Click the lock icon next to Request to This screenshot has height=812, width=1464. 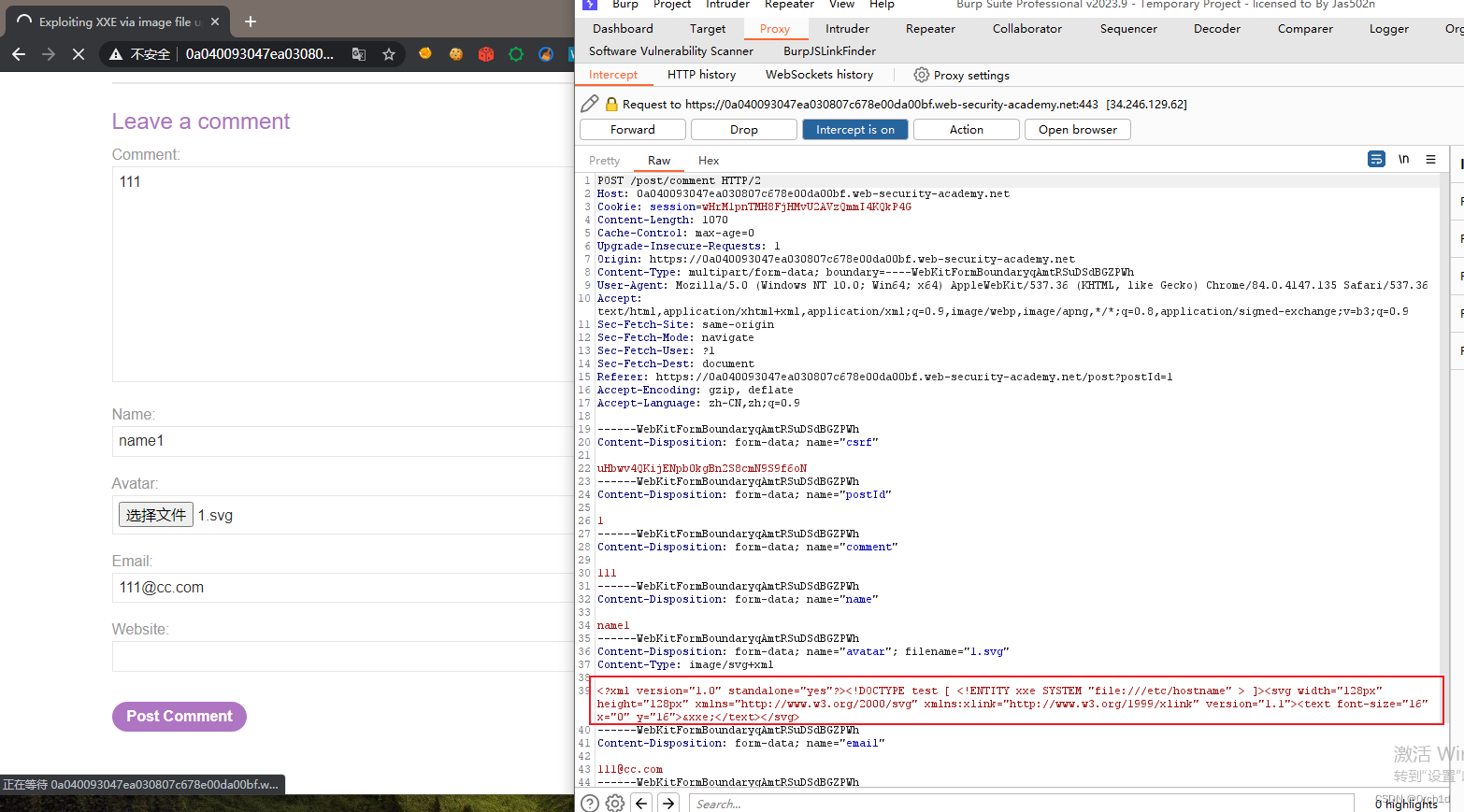(611, 105)
